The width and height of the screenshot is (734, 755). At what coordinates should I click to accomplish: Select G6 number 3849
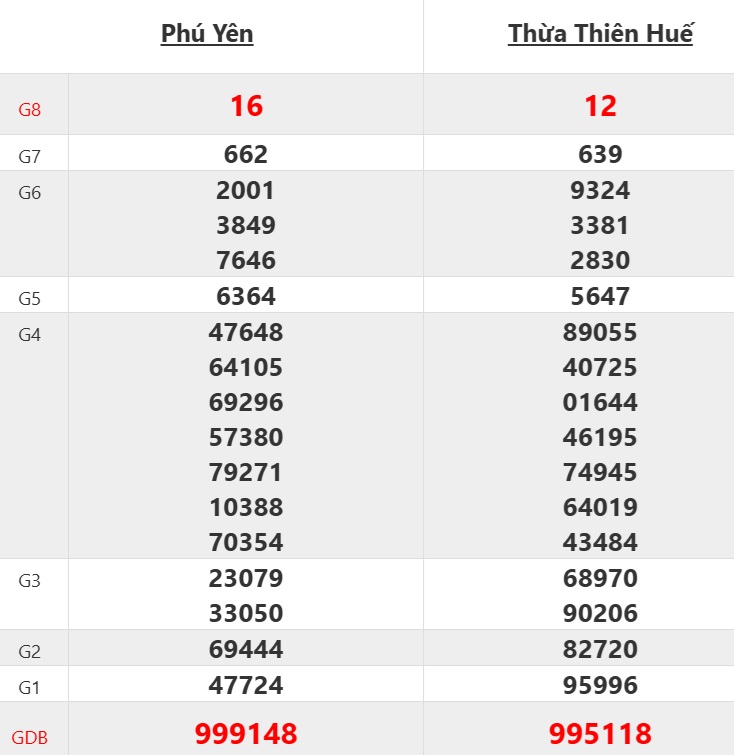(x=246, y=226)
